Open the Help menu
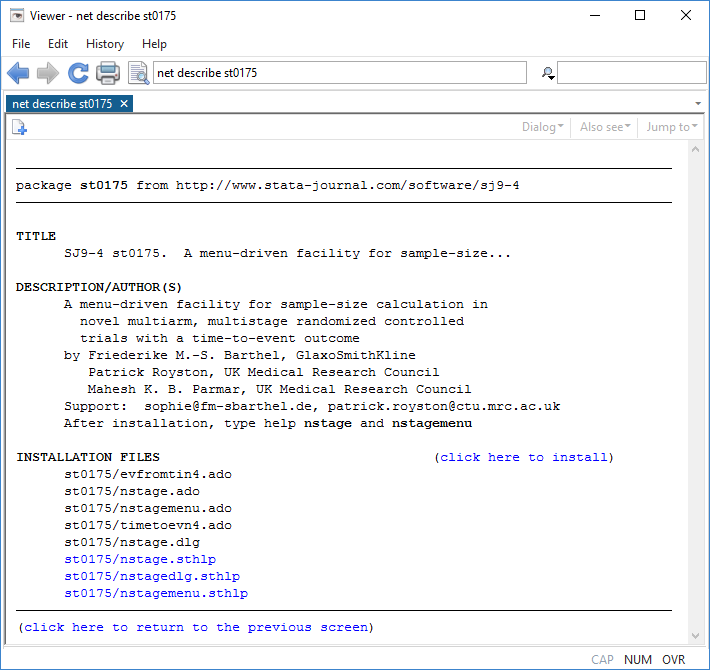The height and width of the screenshot is (670, 710). tap(154, 44)
